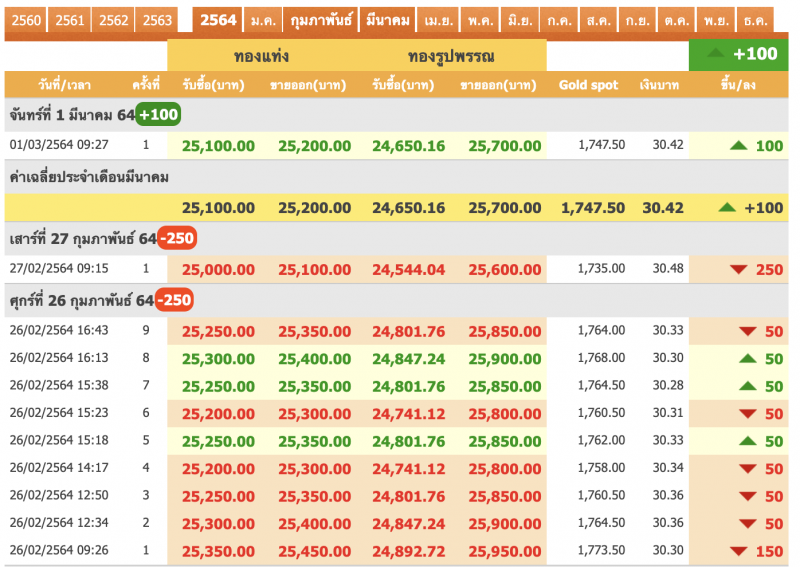Click the จันทร์ที่ 1 มีนาคม 64 date heading
This screenshot has height=567, width=800.
click(72, 115)
